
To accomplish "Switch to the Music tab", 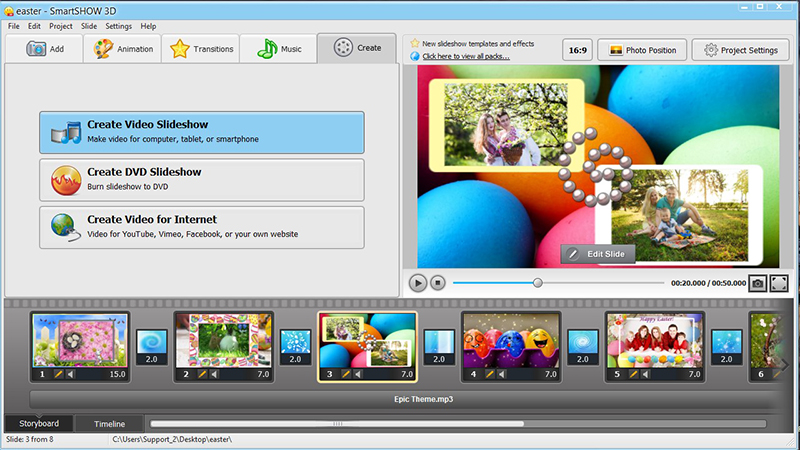I will pyautogui.click(x=279, y=49).
